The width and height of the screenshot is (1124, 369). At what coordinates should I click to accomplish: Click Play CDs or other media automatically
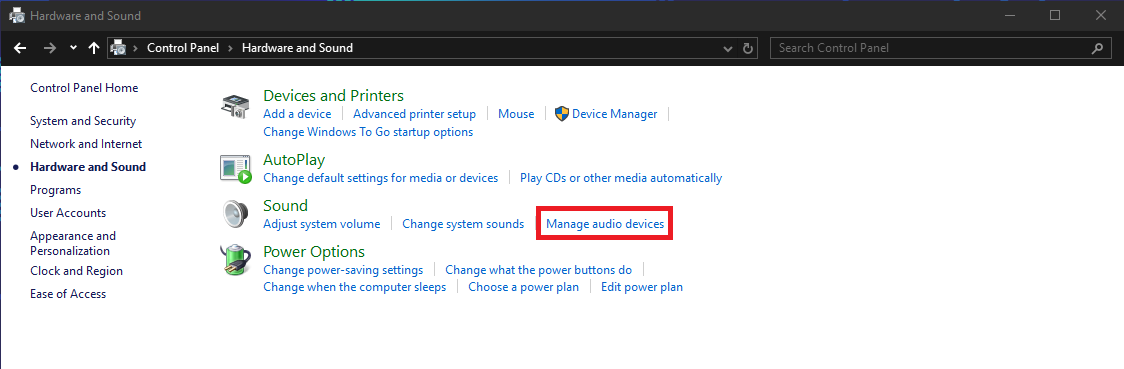621,178
